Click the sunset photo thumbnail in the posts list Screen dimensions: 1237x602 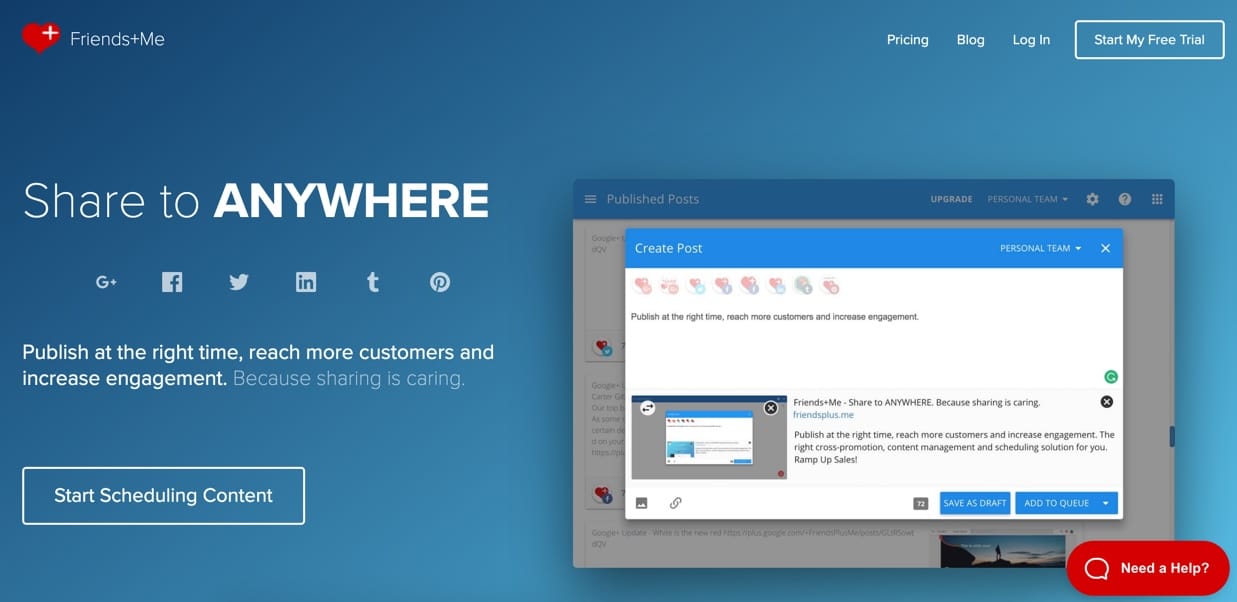tap(1002, 551)
